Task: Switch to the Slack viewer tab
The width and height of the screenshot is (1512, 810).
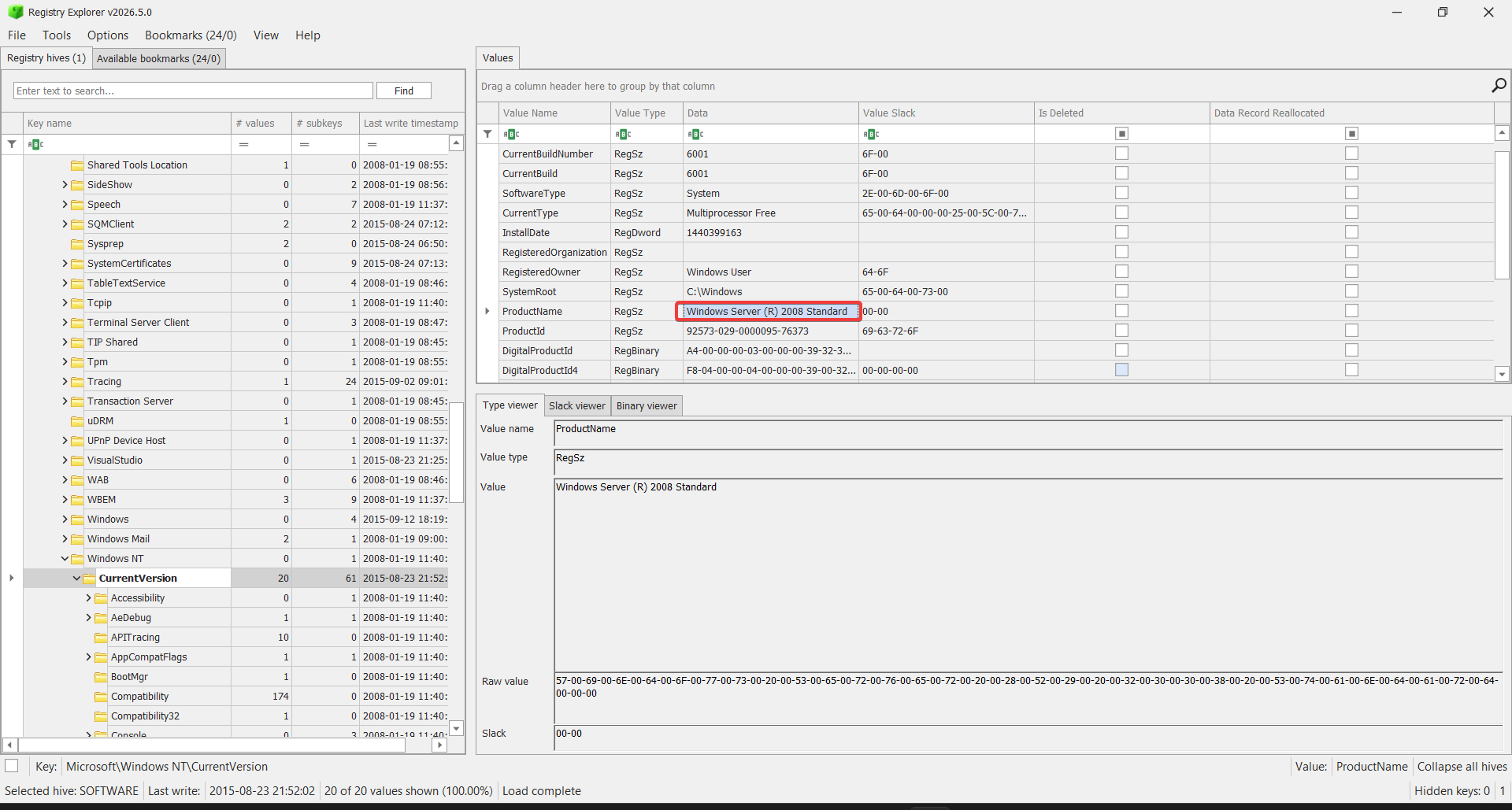Action: (577, 406)
